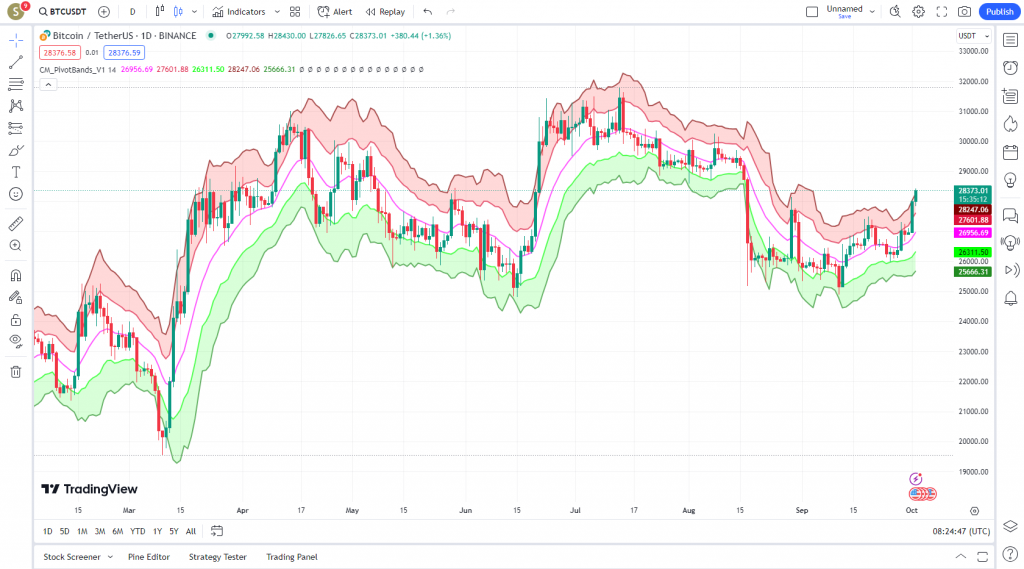Select the text annotation tool
The height and width of the screenshot is (569, 1024).
(x=16, y=172)
